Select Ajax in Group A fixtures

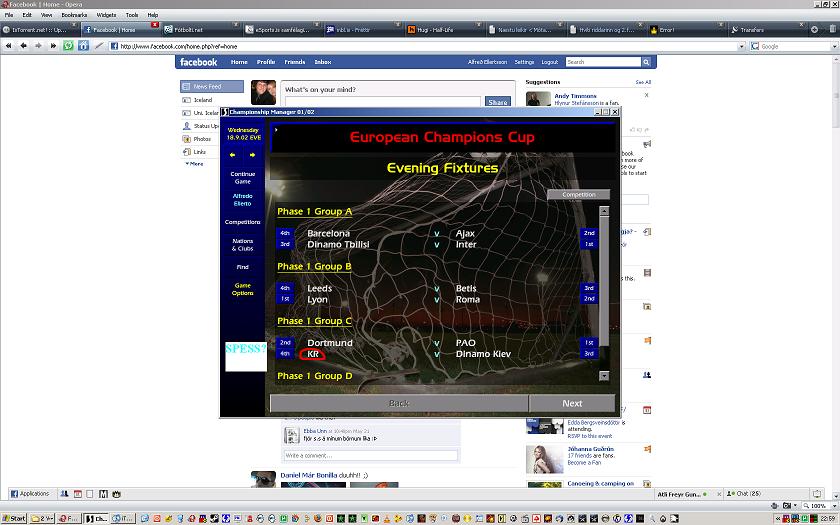465,234
